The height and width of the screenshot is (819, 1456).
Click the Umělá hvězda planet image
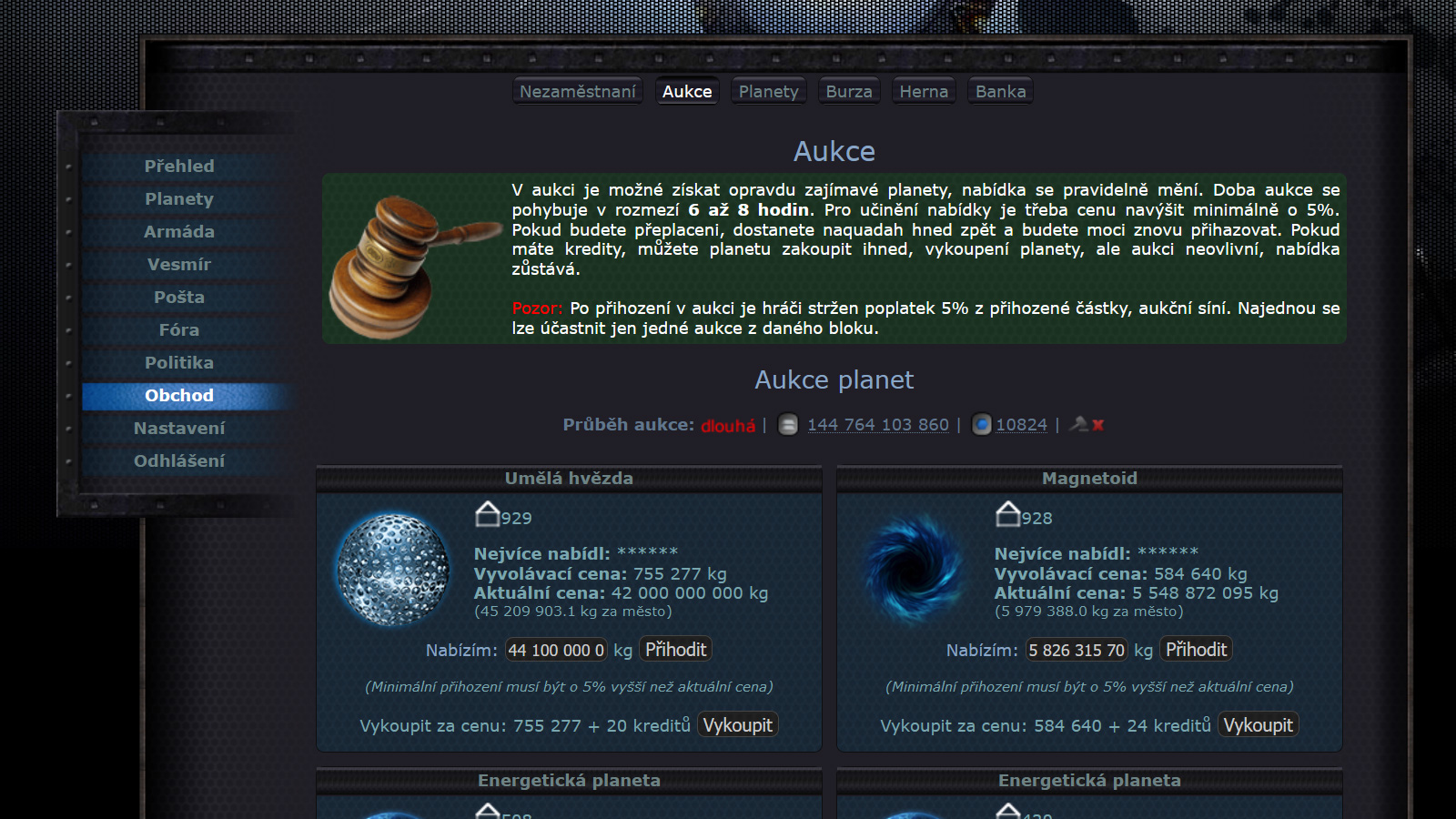click(x=393, y=570)
